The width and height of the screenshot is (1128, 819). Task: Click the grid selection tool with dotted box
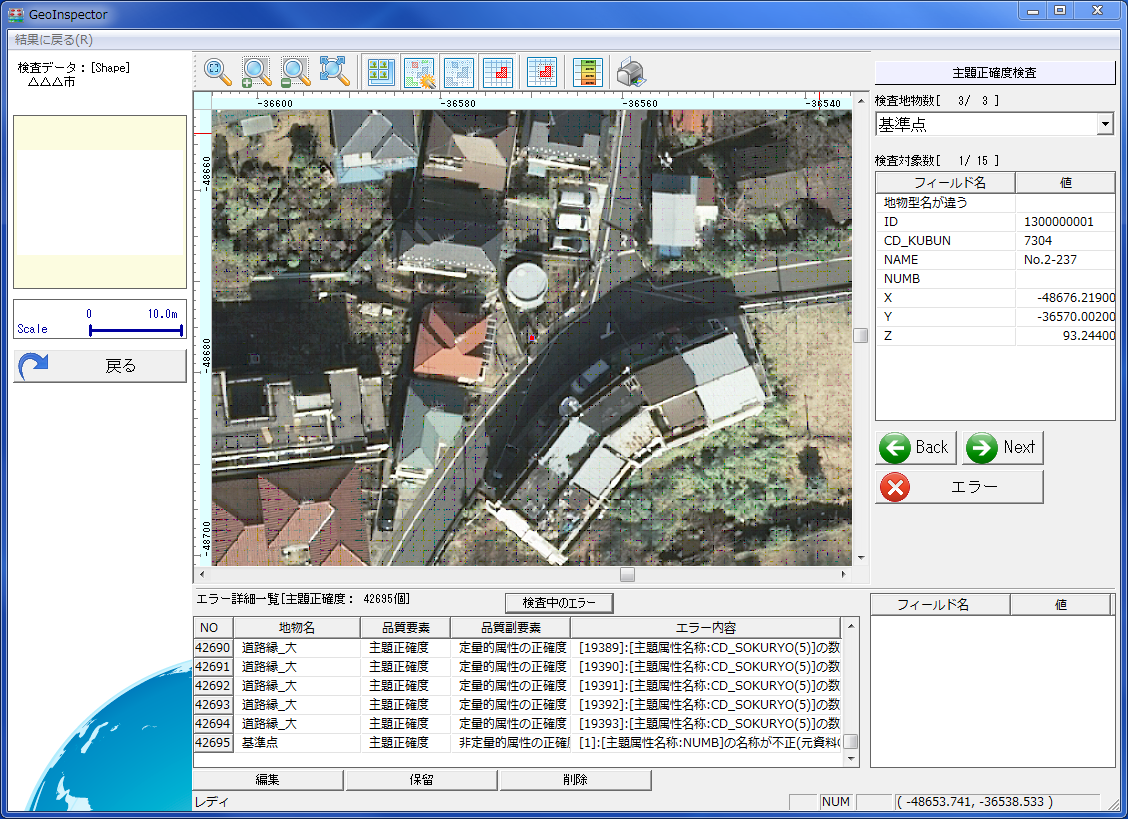click(x=542, y=72)
